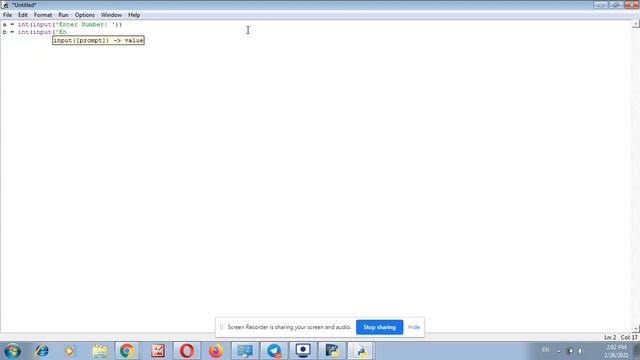Open the clock showing 2:02 PM
Viewport: 640px width, 360px height.
616,351
